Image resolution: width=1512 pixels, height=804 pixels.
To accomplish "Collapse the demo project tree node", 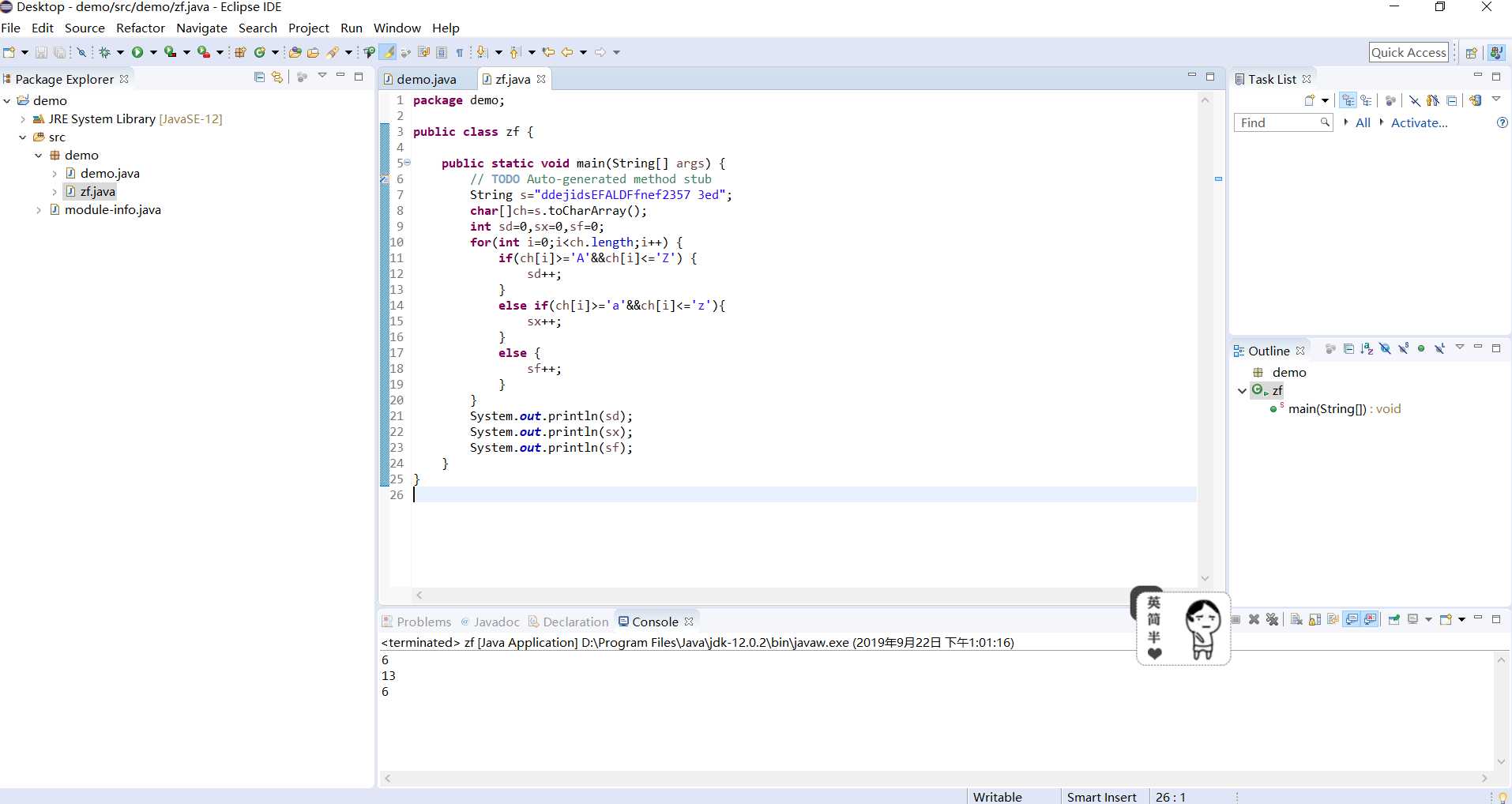I will (7, 100).
